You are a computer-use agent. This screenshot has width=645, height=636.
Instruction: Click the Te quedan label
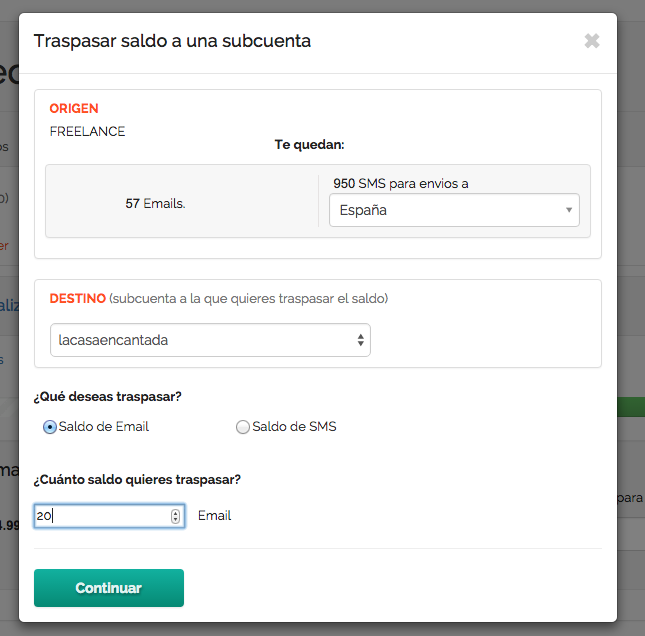click(x=309, y=145)
